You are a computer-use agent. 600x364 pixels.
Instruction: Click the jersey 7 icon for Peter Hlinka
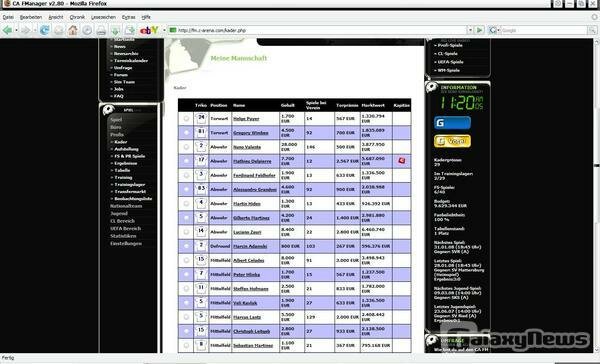click(201, 274)
